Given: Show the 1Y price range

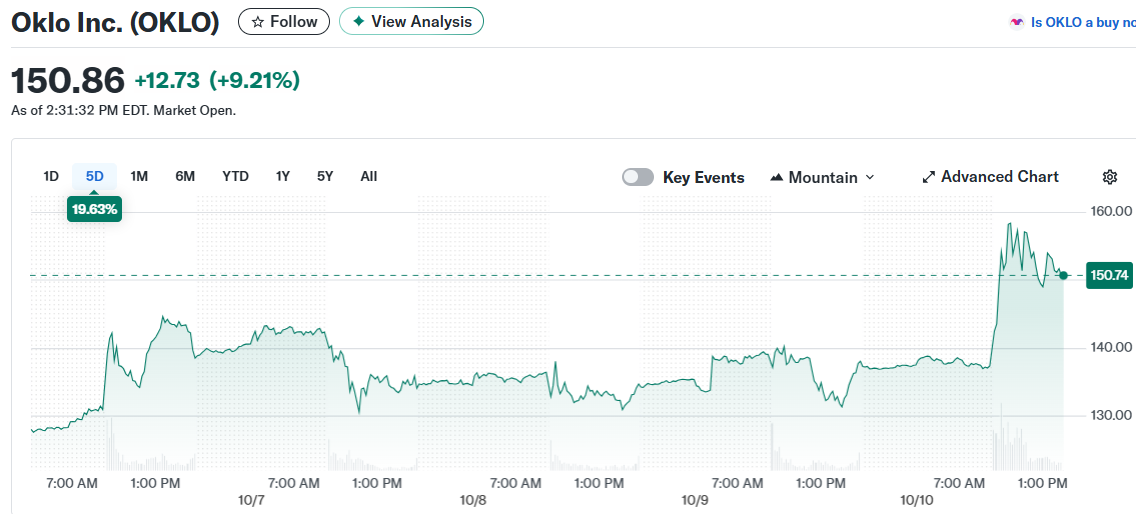Looking at the screenshot, I should 283,176.
